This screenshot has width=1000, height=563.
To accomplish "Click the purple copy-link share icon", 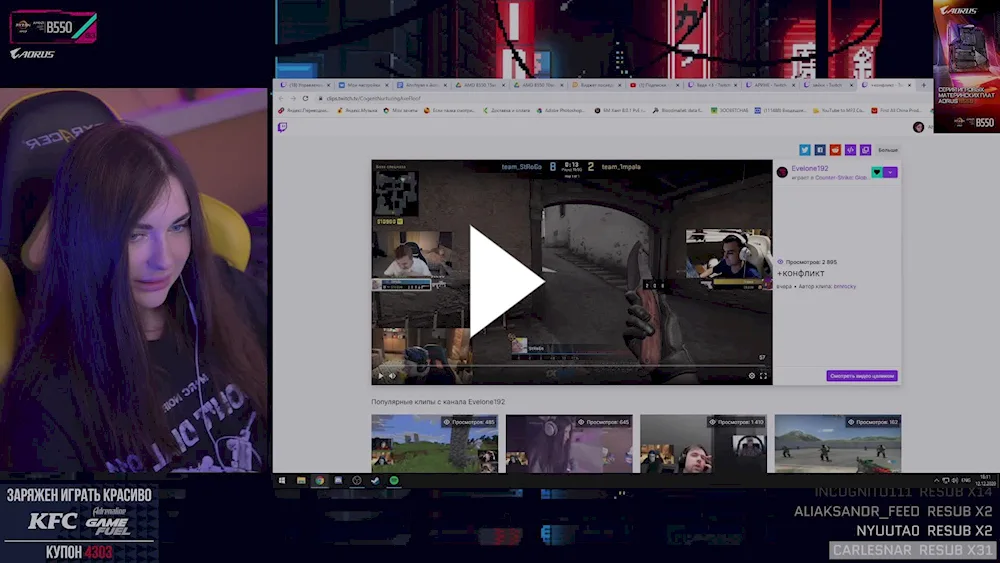I will pos(865,150).
